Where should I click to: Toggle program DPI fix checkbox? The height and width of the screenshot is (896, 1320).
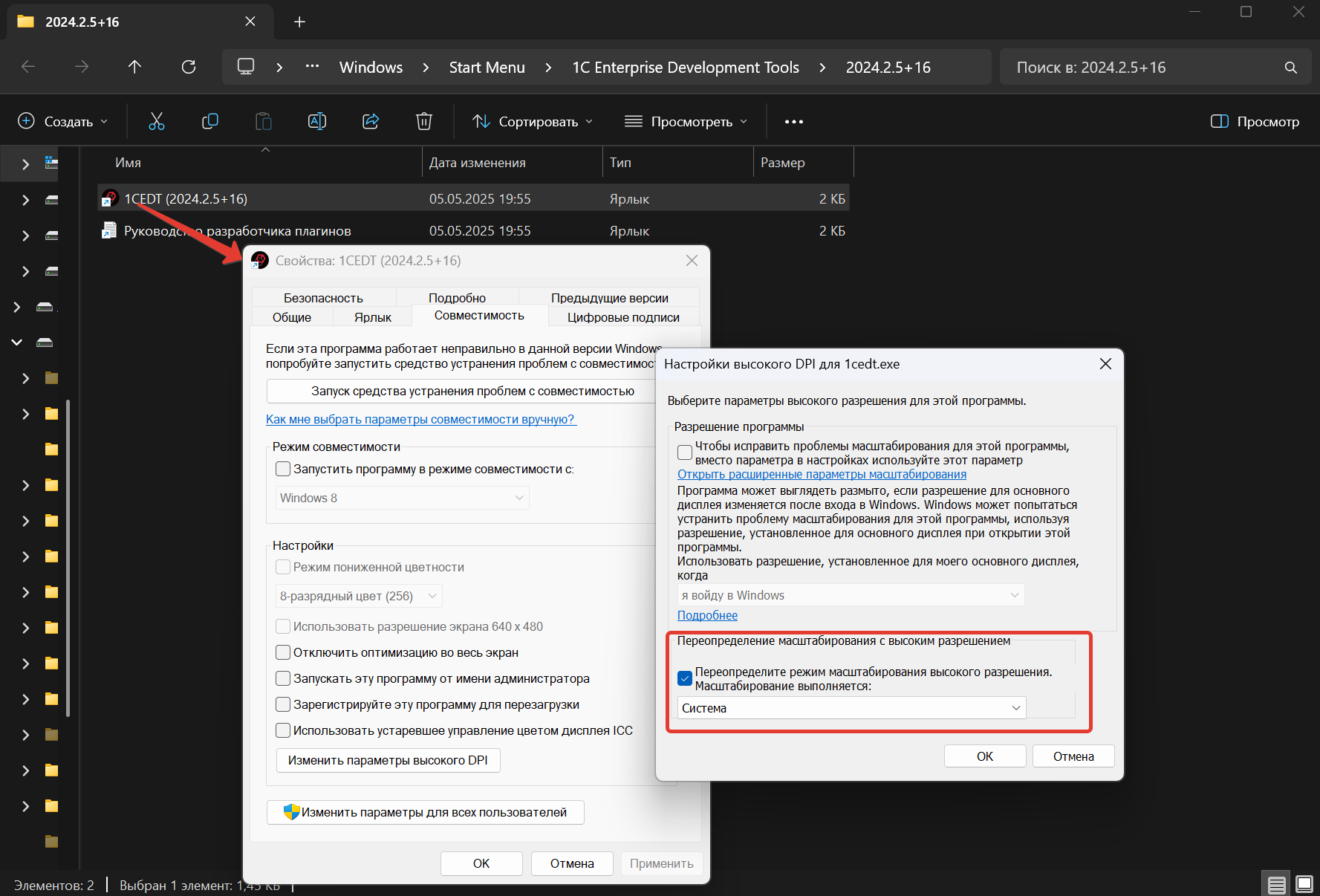(x=685, y=452)
